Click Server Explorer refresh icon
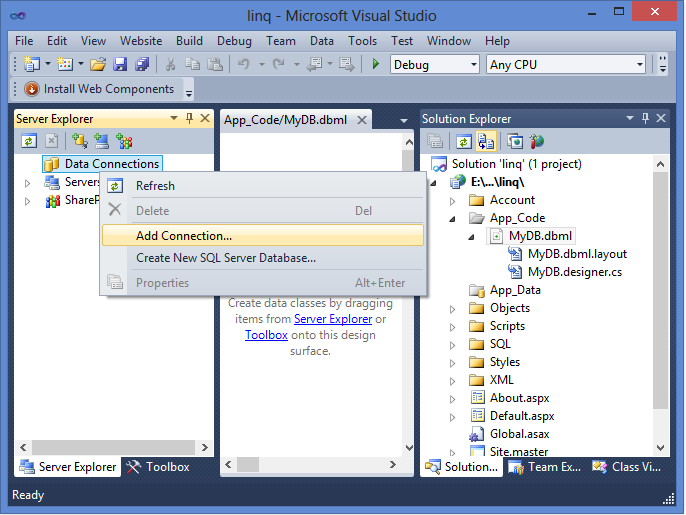Image resolution: width=686 pixels, height=515 pixels. pyautogui.click(x=29, y=141)
